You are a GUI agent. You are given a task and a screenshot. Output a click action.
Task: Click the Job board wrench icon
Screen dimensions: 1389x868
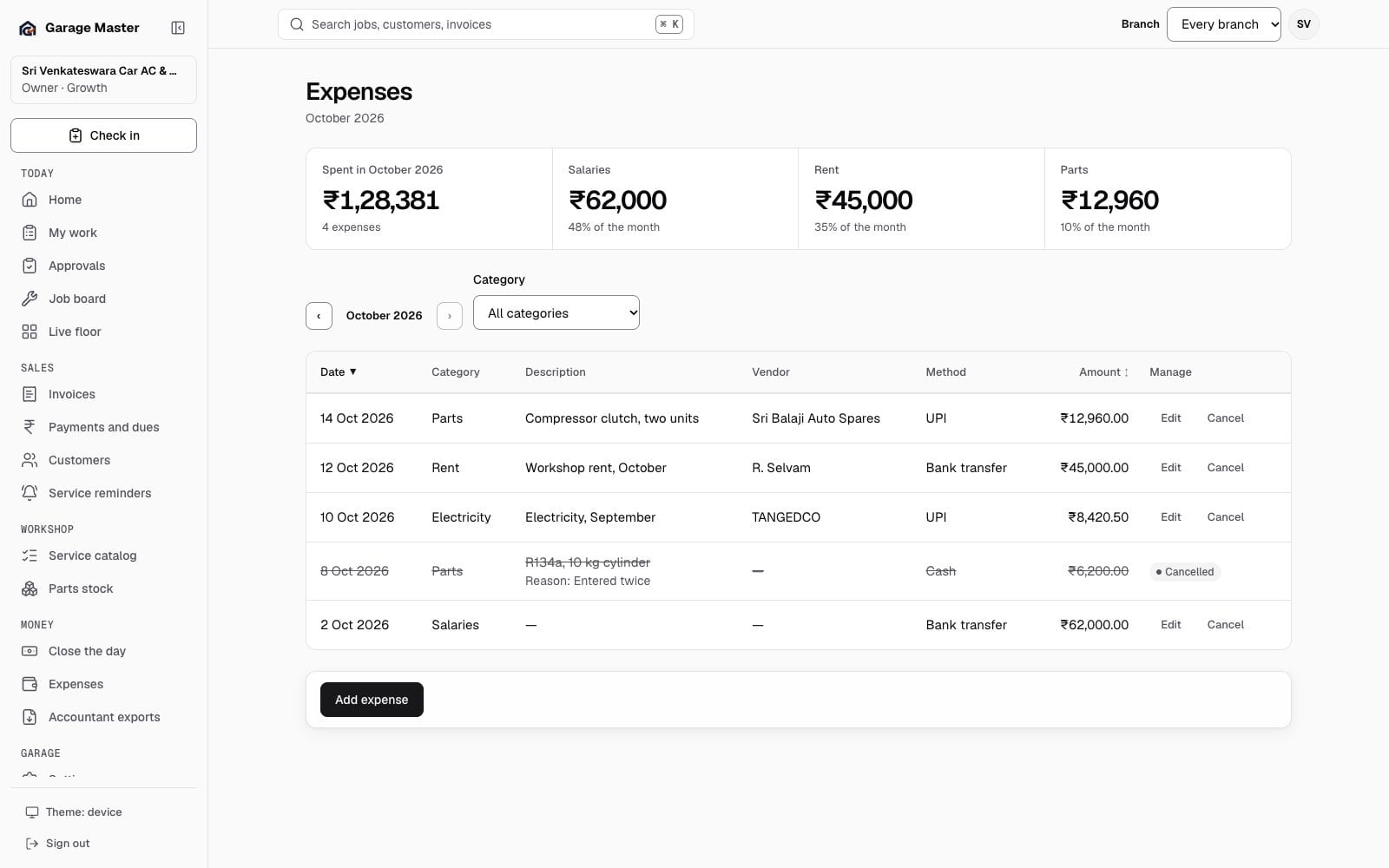pyautogui.click(x=30, y=299)
